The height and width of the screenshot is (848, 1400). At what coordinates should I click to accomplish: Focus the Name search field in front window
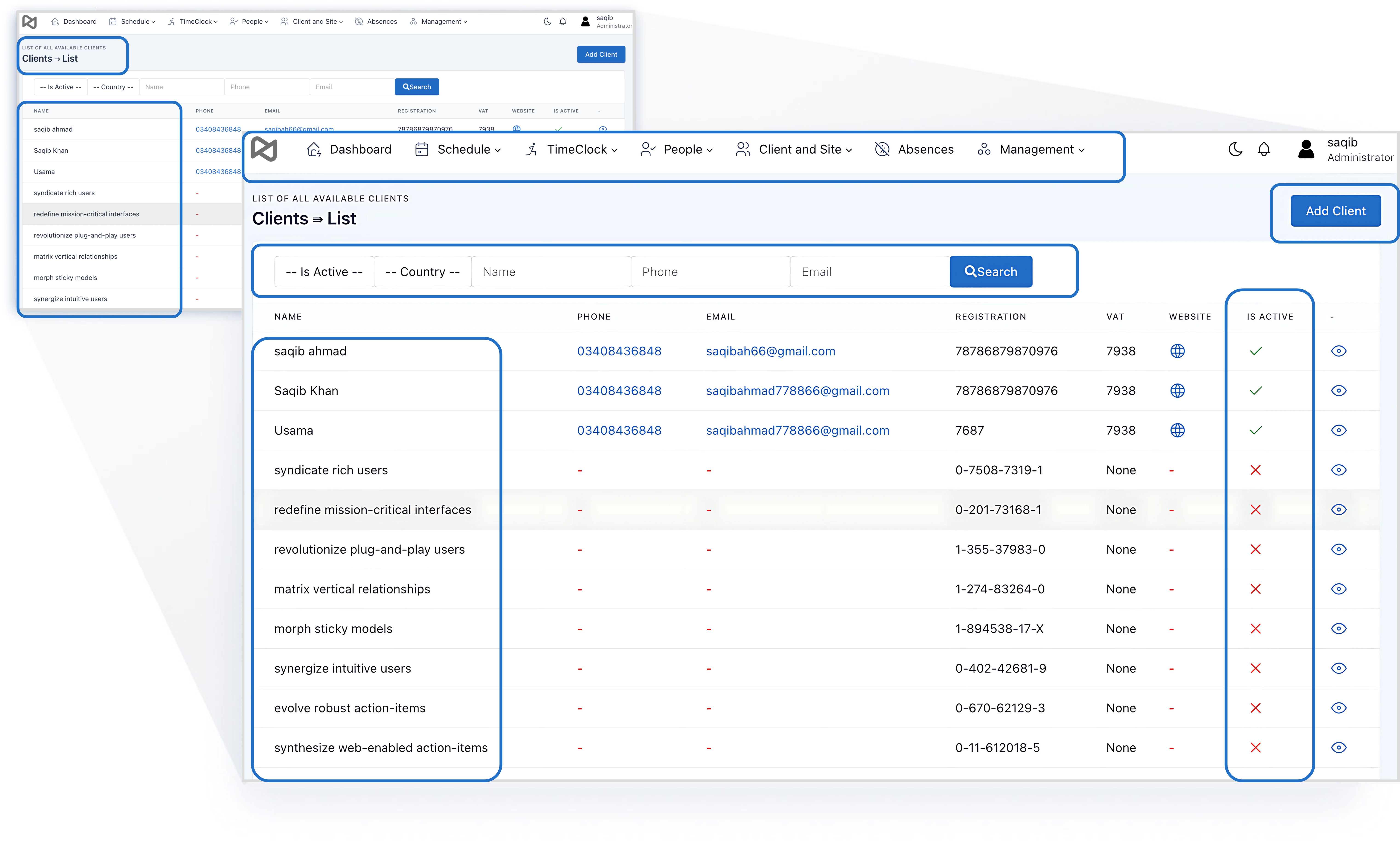(551, 272)
